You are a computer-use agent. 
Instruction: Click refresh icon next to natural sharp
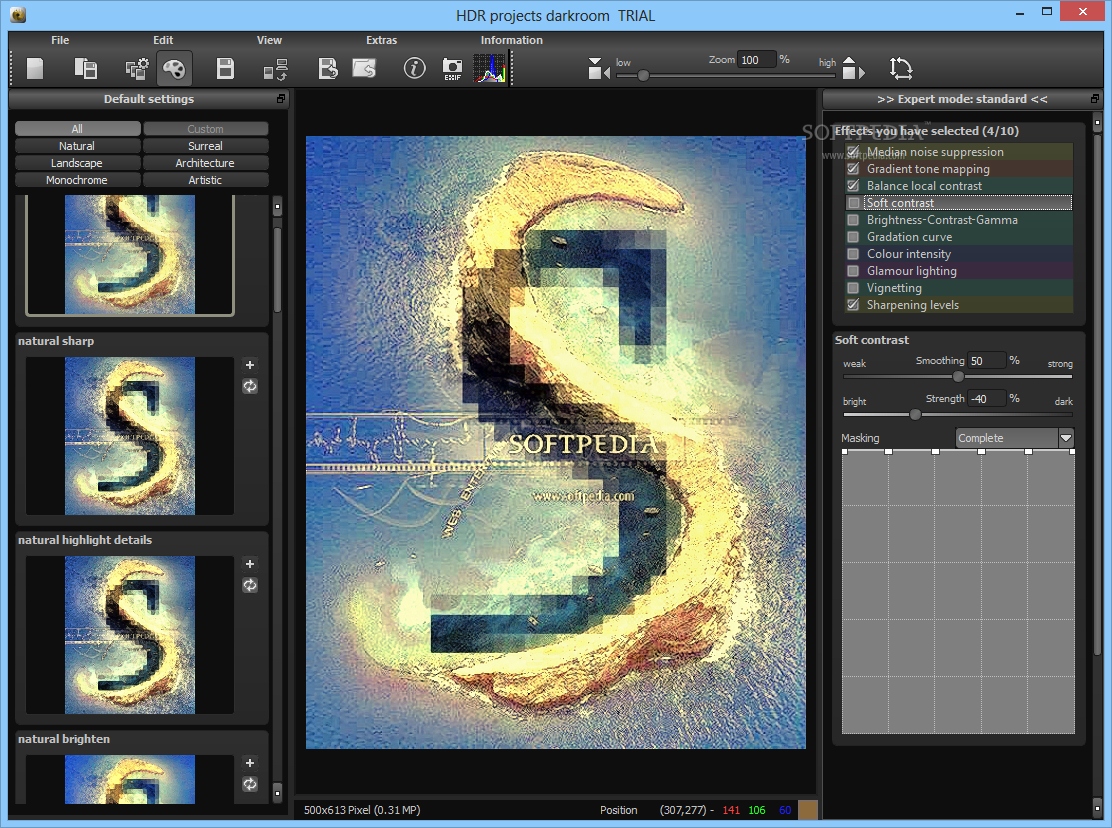pos(250,386)
